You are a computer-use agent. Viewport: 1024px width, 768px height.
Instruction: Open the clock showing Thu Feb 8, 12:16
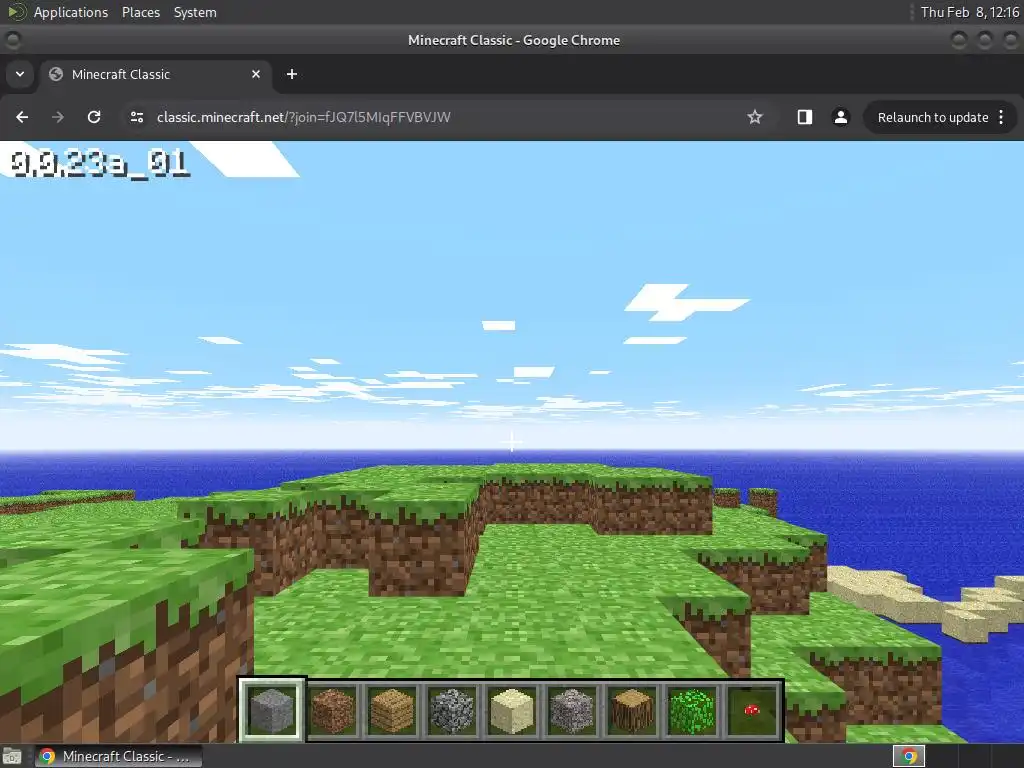(970, 12)
